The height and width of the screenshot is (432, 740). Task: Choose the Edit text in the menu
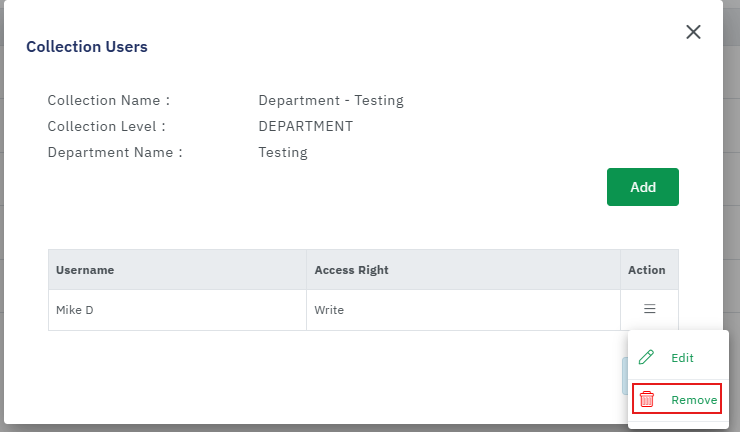[x=682, y=358]
